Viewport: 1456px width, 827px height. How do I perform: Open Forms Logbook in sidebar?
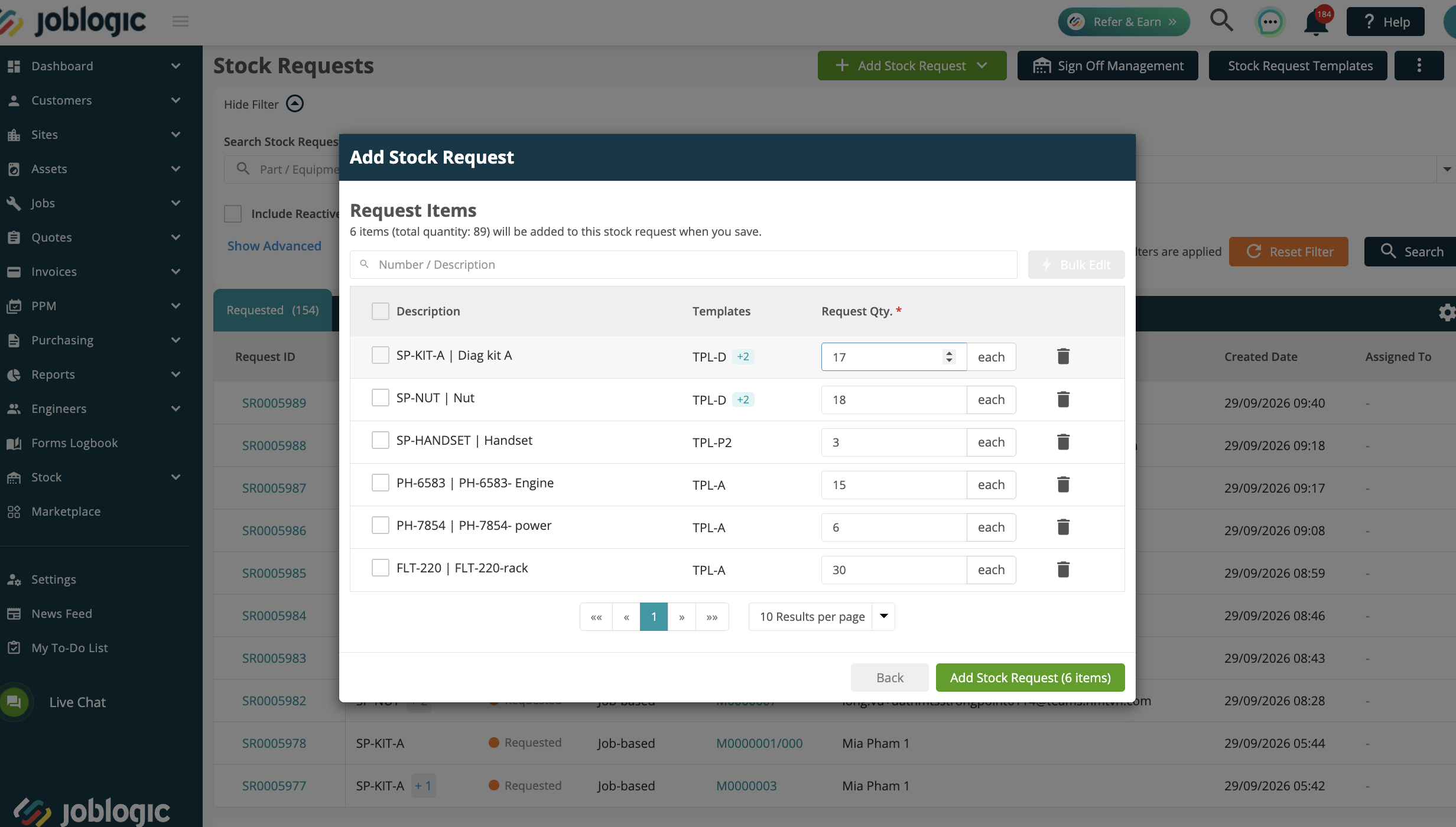coord(74,443)
